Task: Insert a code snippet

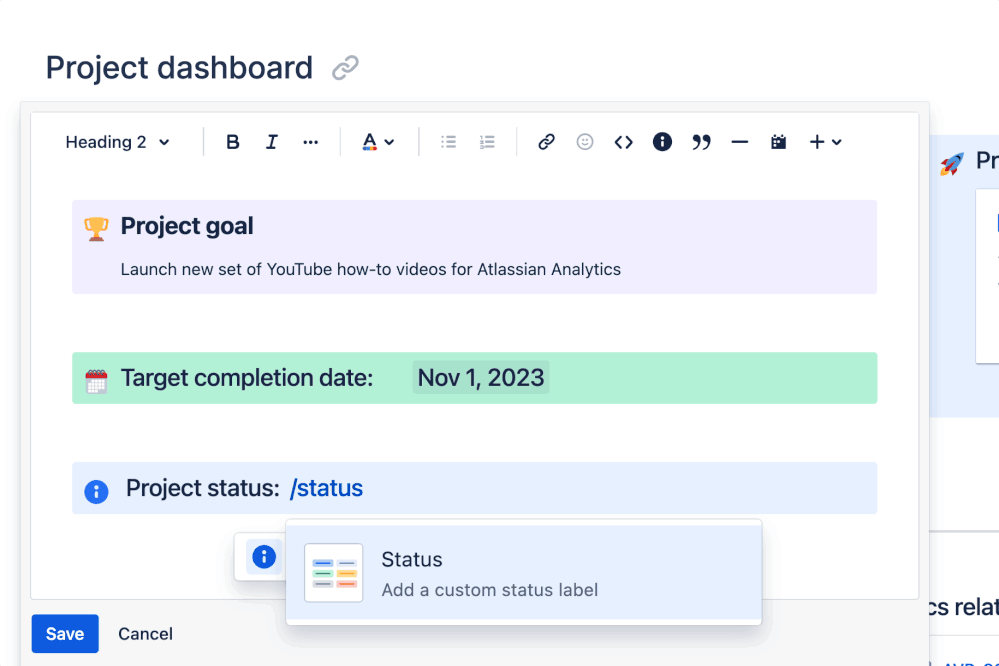Action: pyautogui.click(x=623, y=141)
